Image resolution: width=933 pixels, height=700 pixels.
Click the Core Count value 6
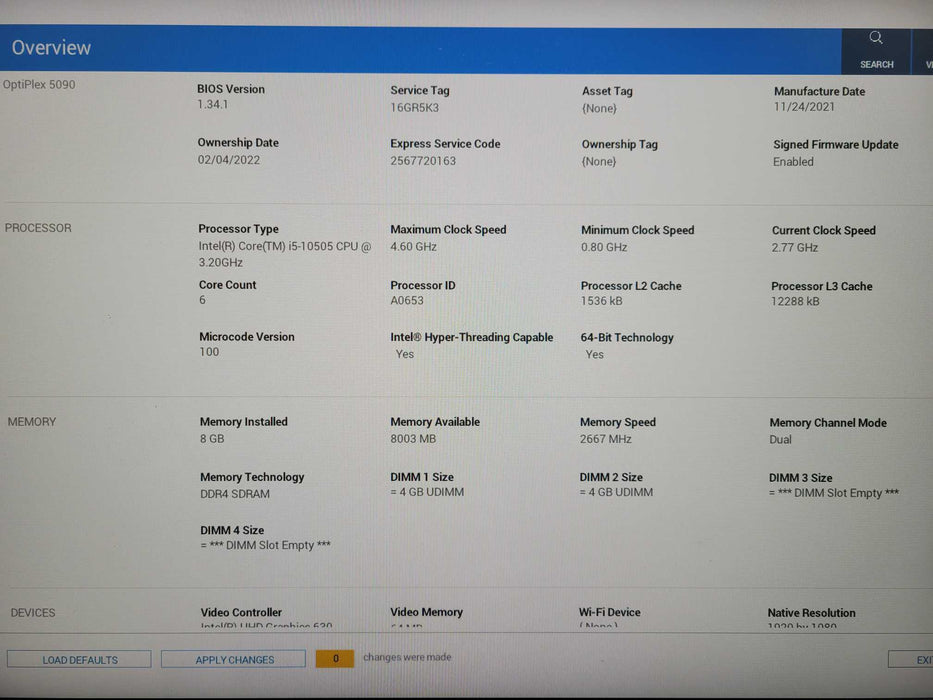pos(202,300)
